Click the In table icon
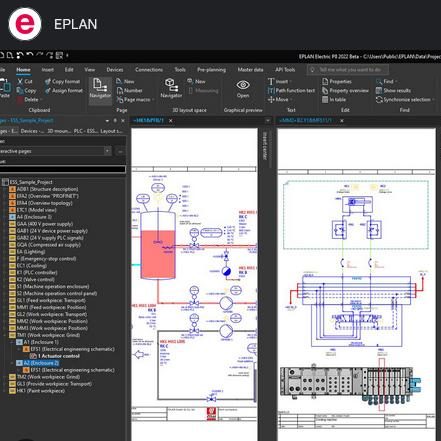The image size is (441, 441). [325, 99]
